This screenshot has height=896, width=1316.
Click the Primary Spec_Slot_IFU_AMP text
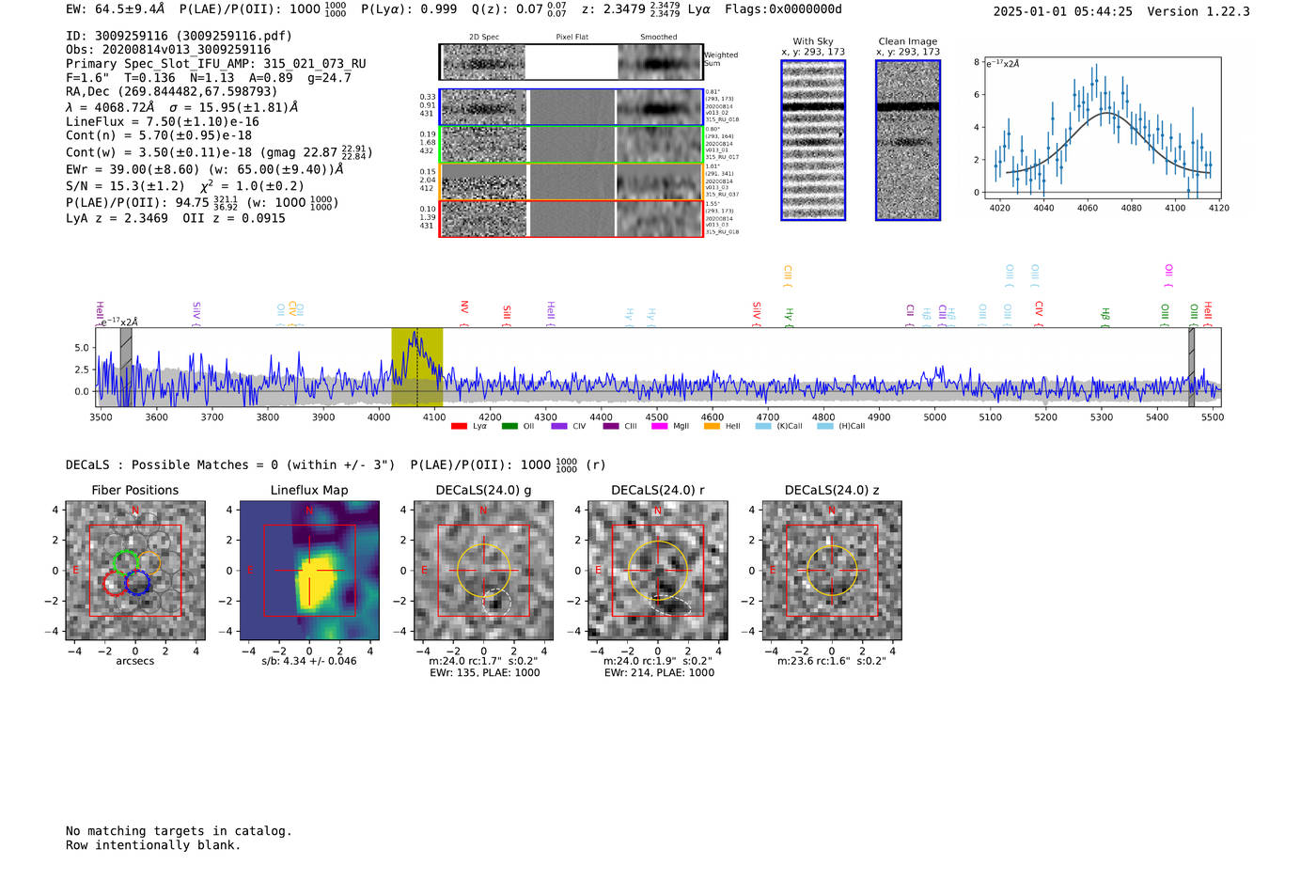[216, 64]
